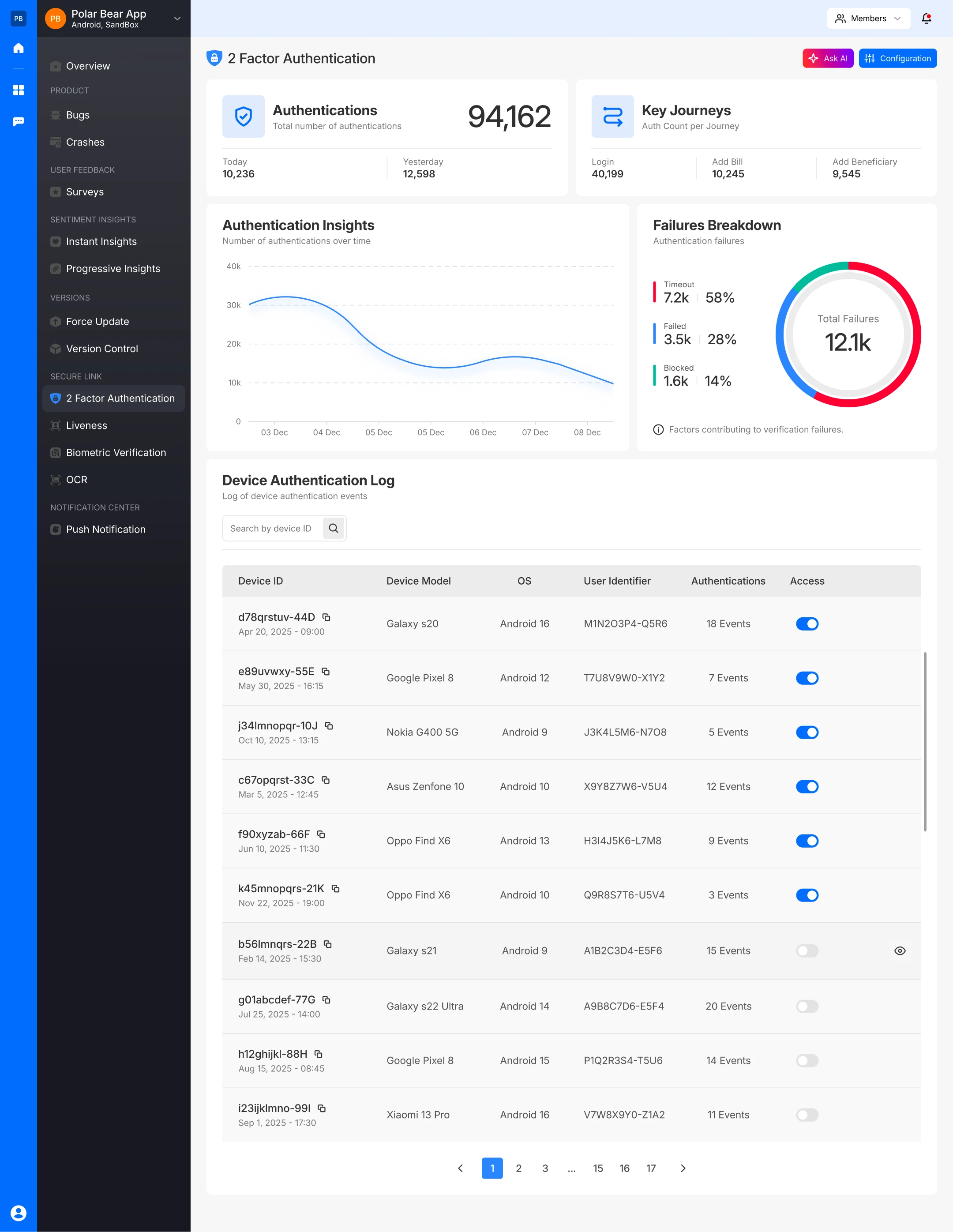This screenshot has height=1232, width=953.
Task: Click the home icon in left rail
Action: 18,48
